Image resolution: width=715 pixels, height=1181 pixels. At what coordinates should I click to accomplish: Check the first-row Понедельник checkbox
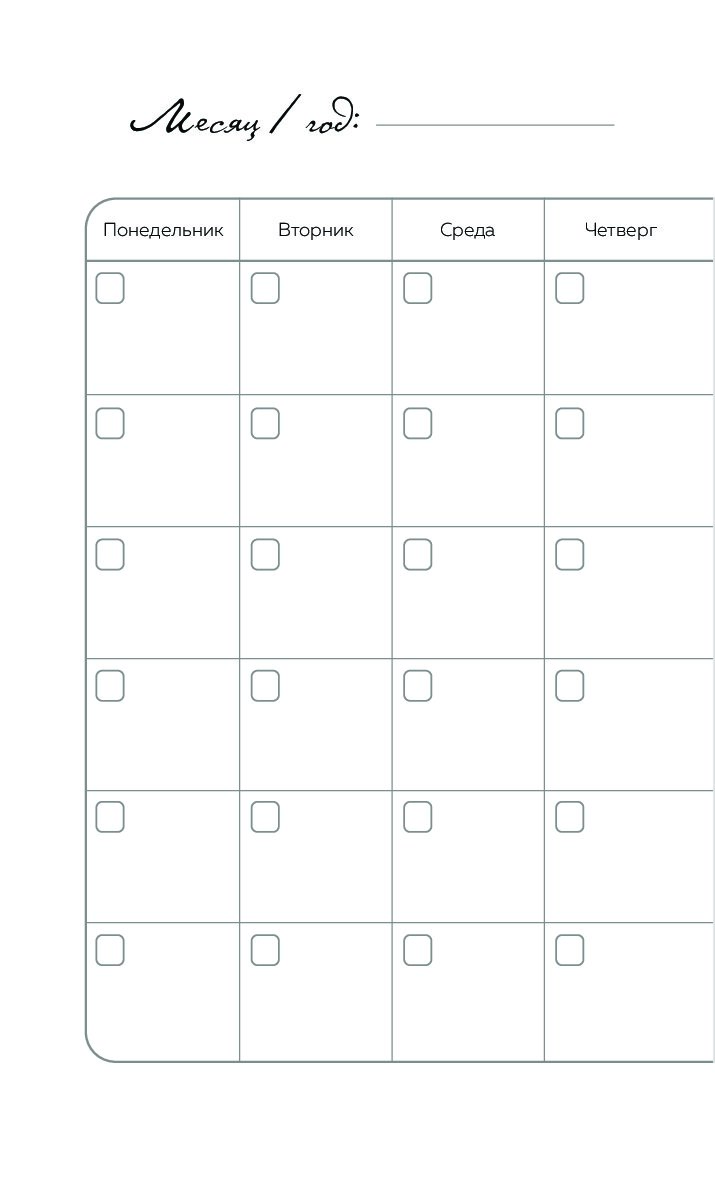tap(110, 288)
